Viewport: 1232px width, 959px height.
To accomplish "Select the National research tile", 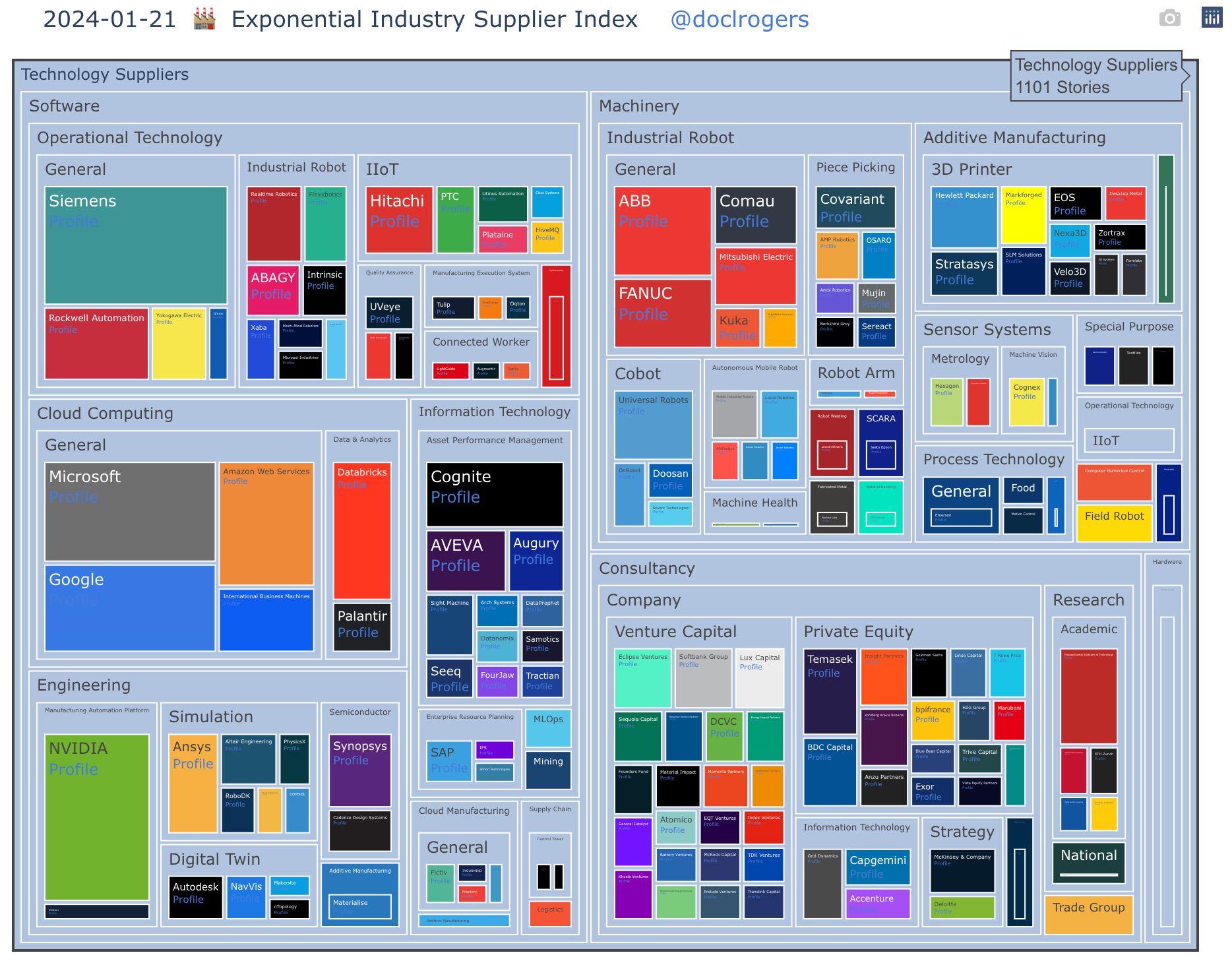I will [1089, 863].
